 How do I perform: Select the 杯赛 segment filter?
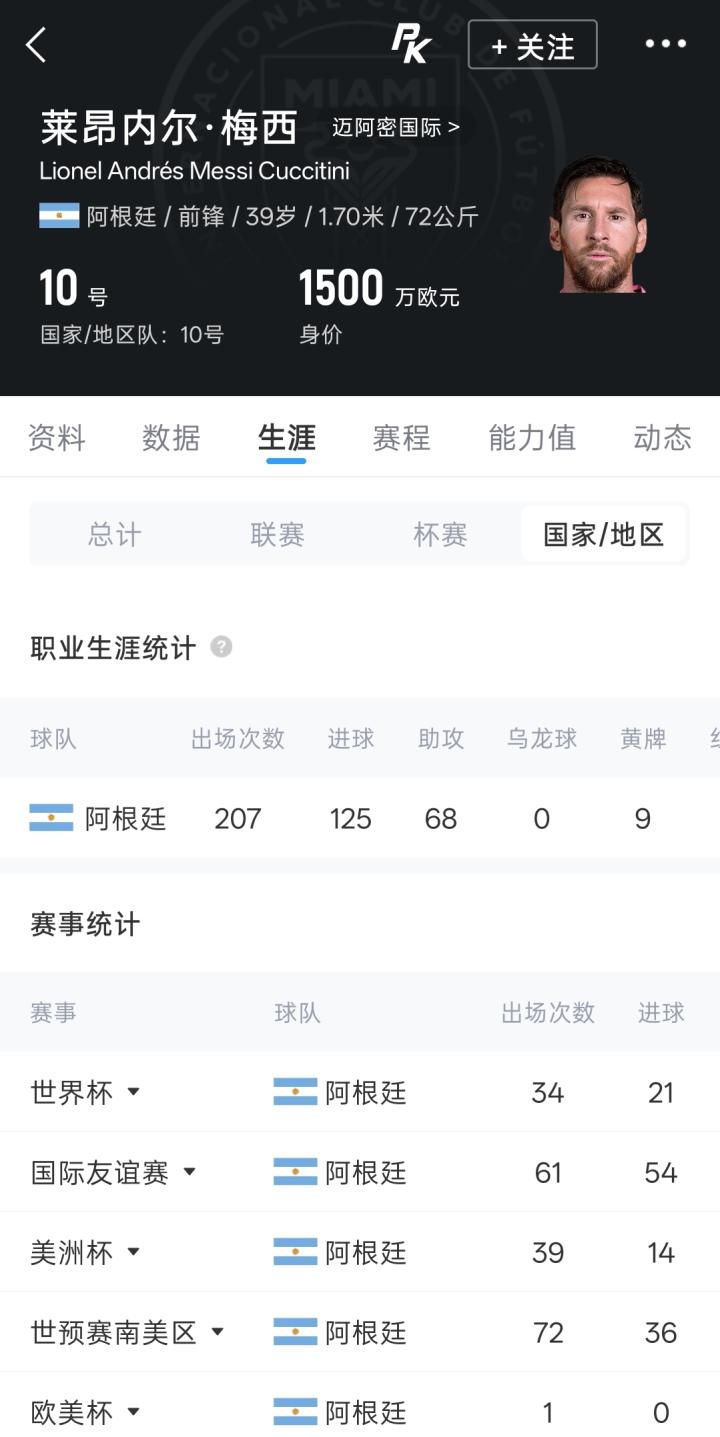pyautogui.click(x=440, y=534)
